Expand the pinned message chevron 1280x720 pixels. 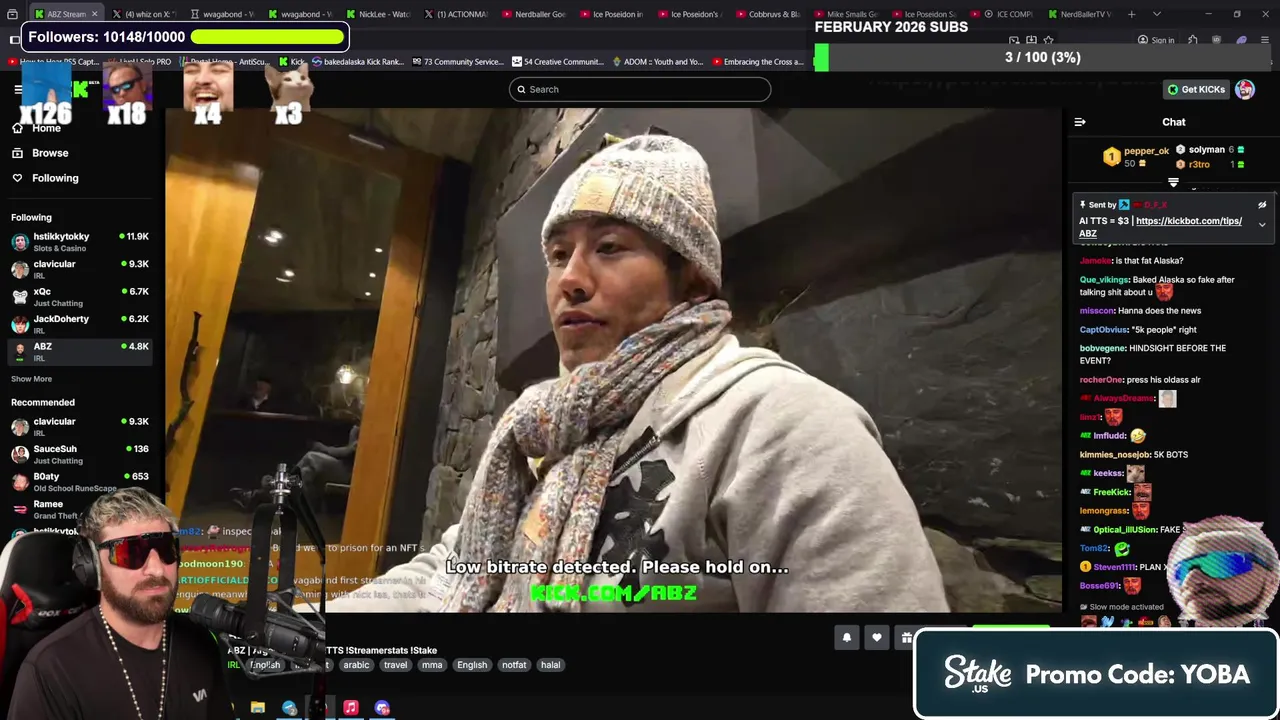pyautogui.click(x=1262, y=225)
